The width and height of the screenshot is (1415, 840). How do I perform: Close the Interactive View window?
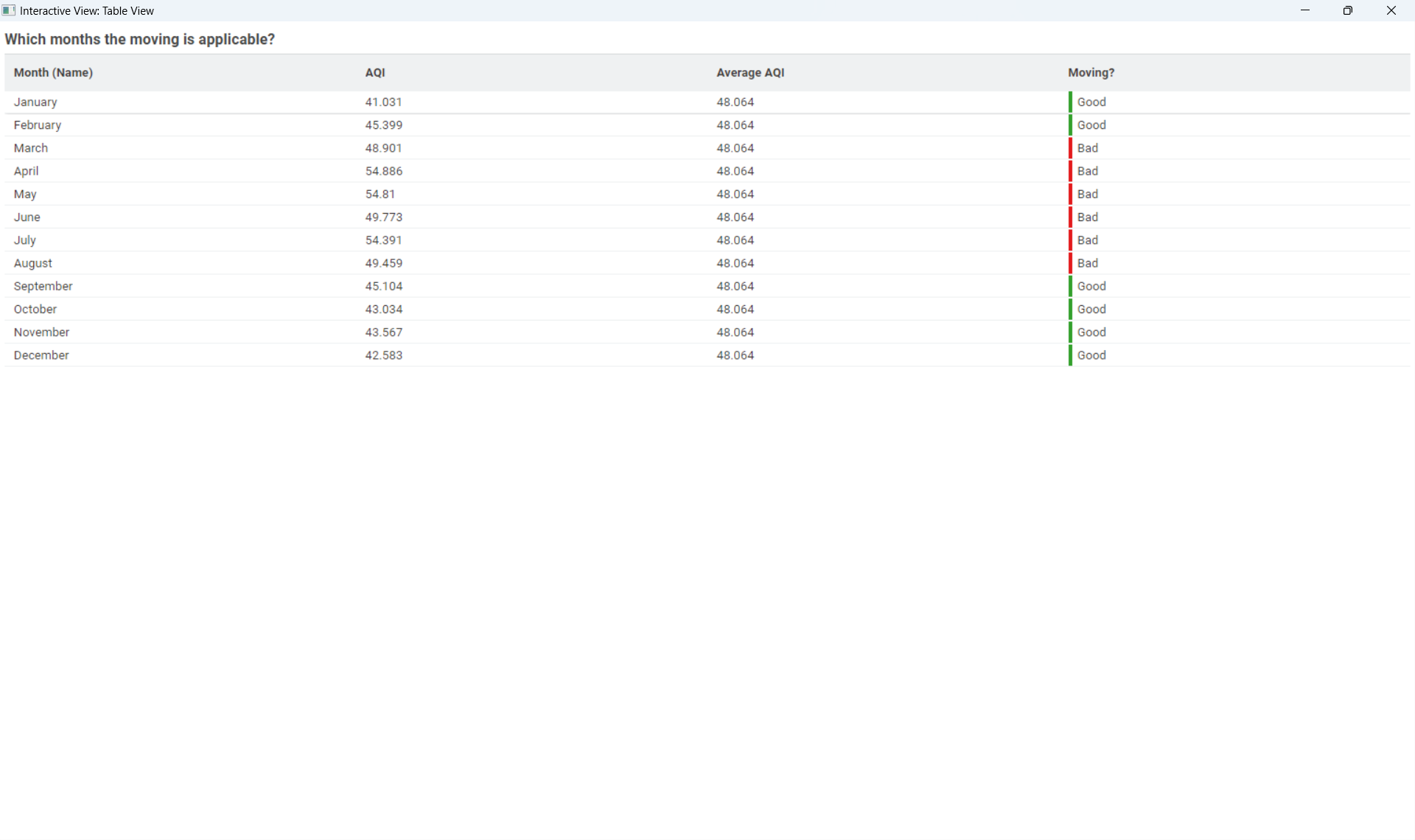pos(1391,10)
